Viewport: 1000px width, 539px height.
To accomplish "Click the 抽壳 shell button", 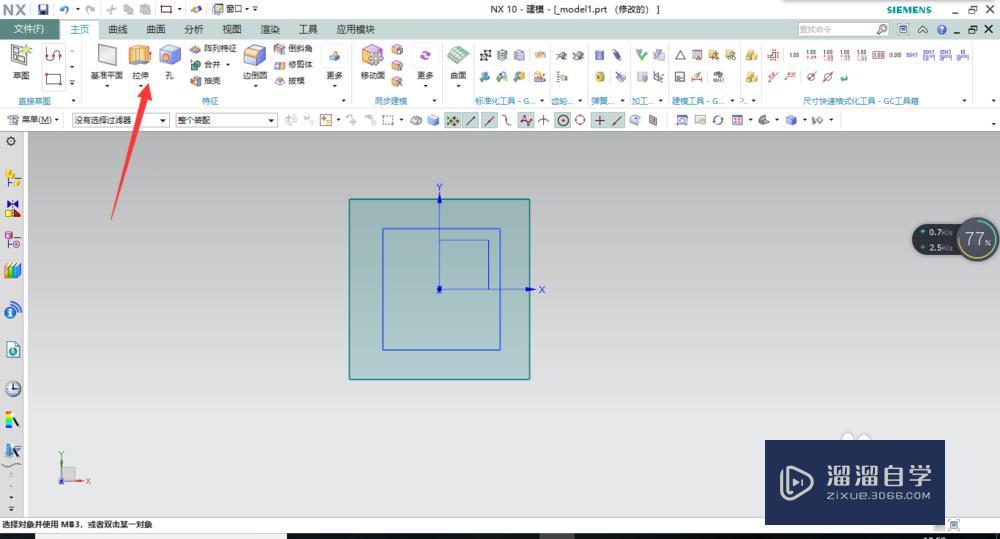I will pyautogui.click(x=205, y=80).
